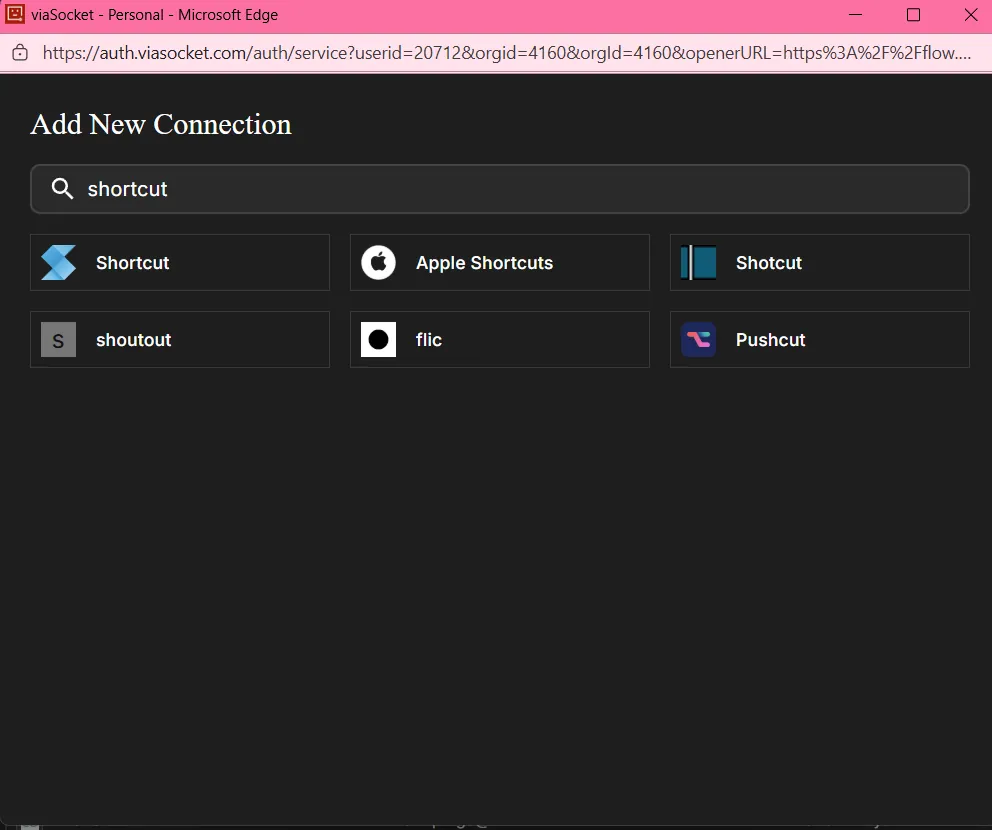Screen dimensions: 992x830
Task: Click the viaSocket window favicon
Action: click(15, 14)
